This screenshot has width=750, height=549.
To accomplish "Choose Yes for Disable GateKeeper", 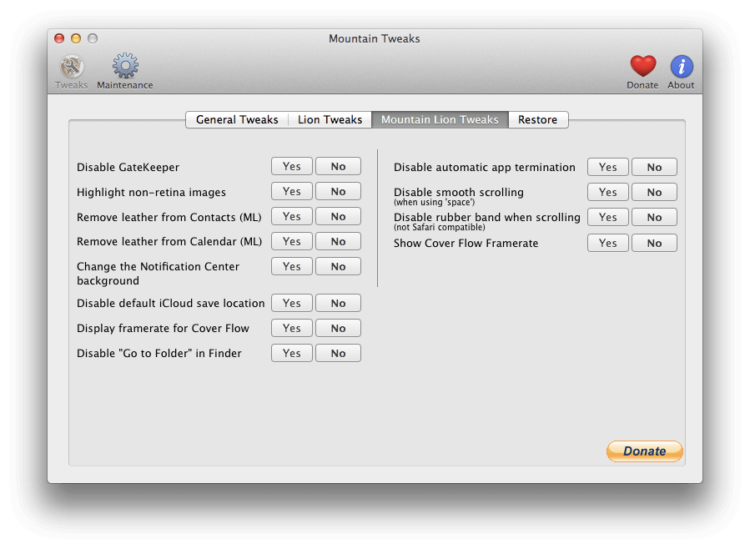I will 292,166.
